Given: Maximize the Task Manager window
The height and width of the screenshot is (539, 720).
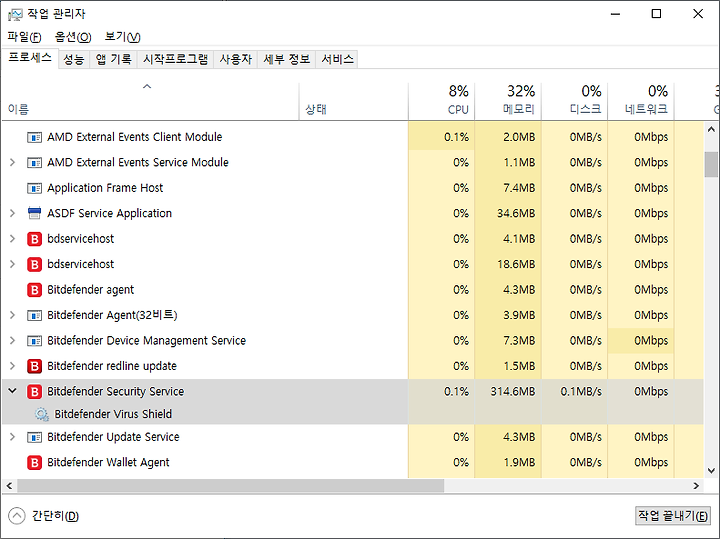Looking at the screenshot, I should (x=656, y=14).
